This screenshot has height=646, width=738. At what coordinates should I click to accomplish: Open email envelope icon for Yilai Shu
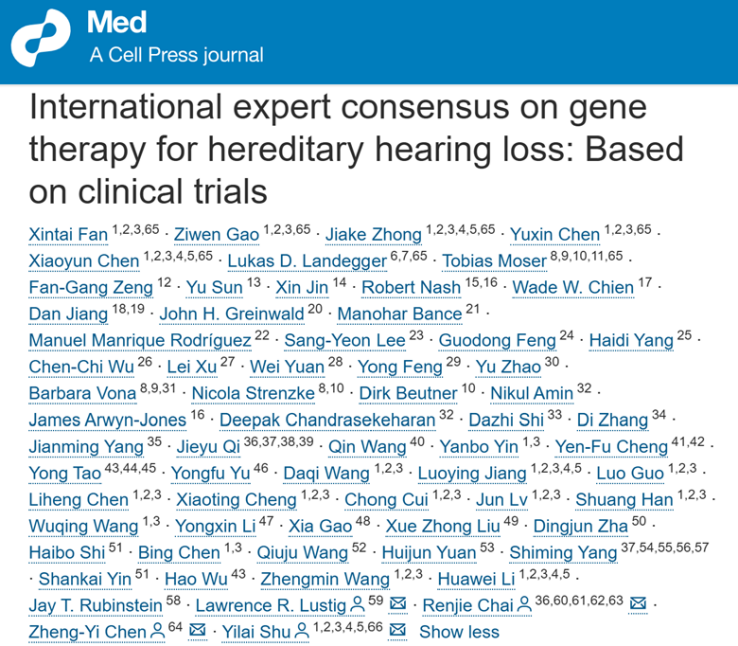click(x=397, y=631)
